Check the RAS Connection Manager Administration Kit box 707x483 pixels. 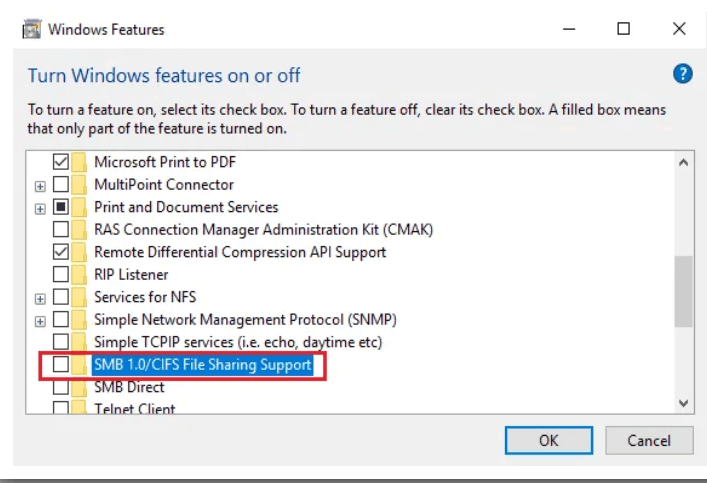coord(61,229)
